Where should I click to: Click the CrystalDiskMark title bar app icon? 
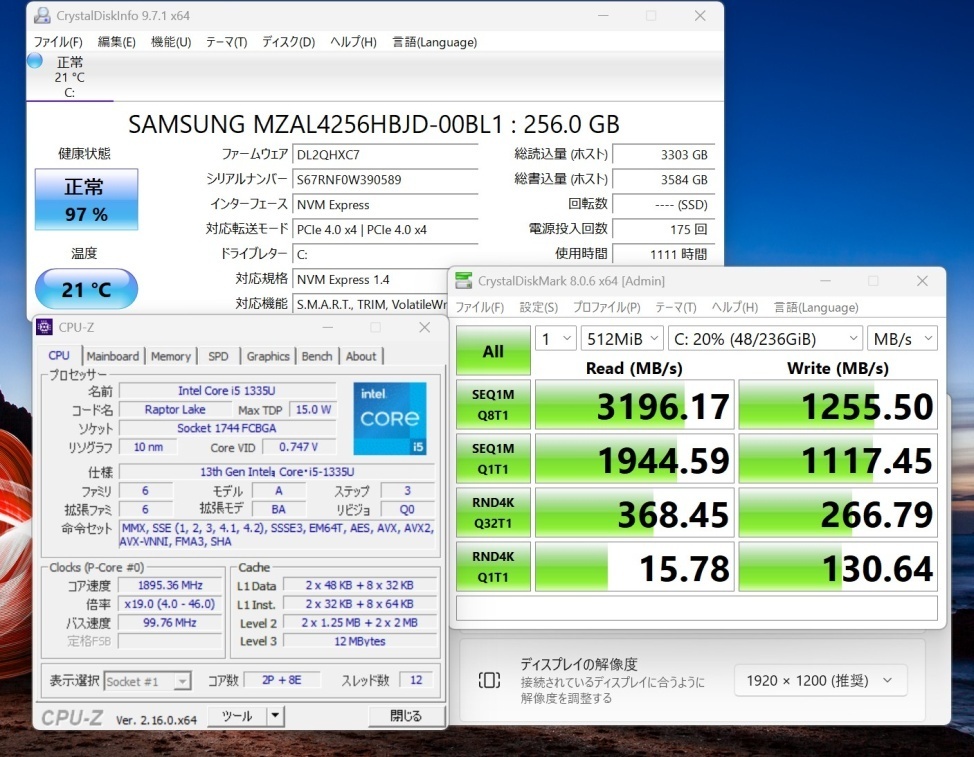464,281
